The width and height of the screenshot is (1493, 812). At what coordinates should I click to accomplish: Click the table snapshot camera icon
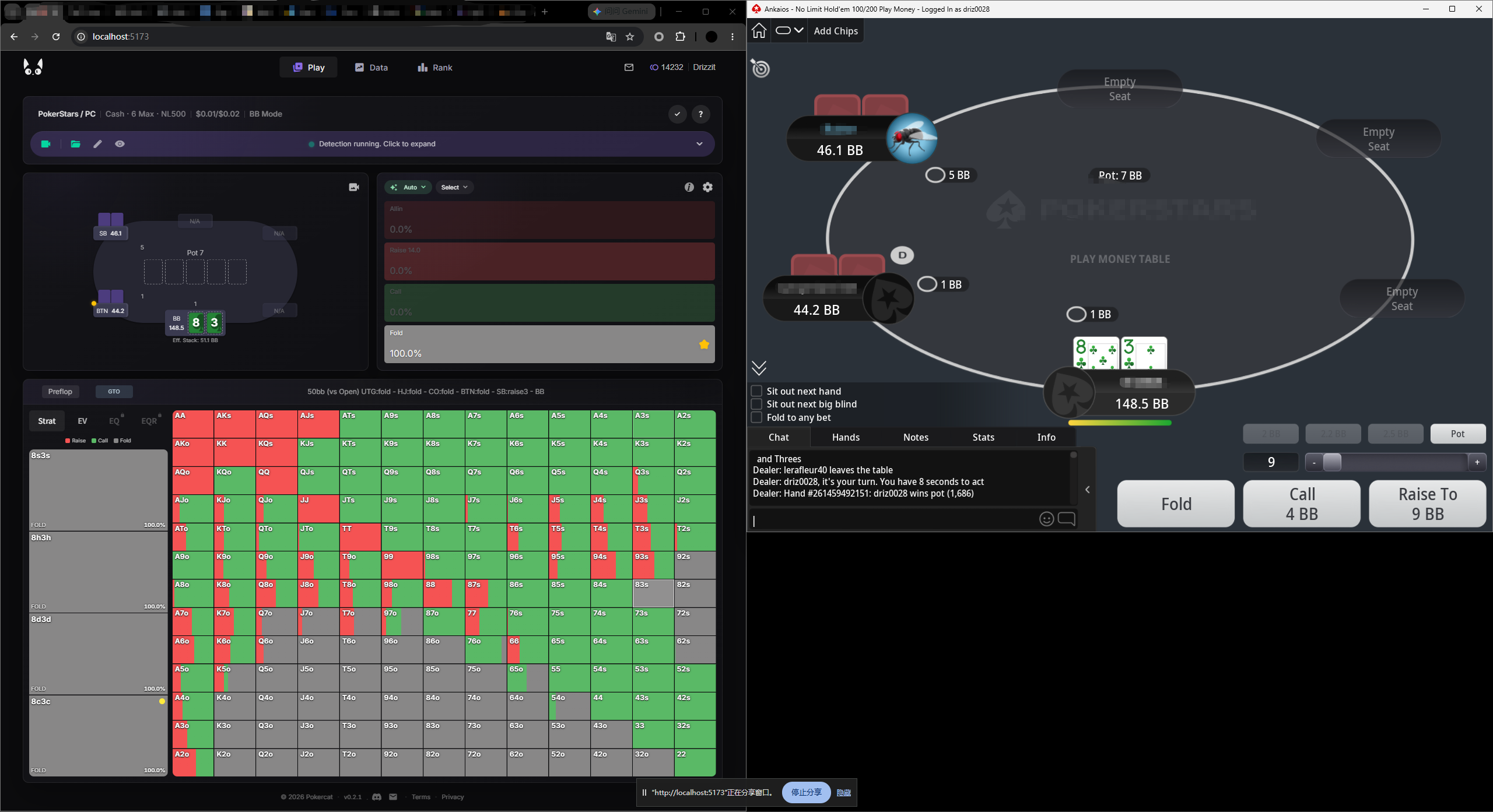[354, 187]
